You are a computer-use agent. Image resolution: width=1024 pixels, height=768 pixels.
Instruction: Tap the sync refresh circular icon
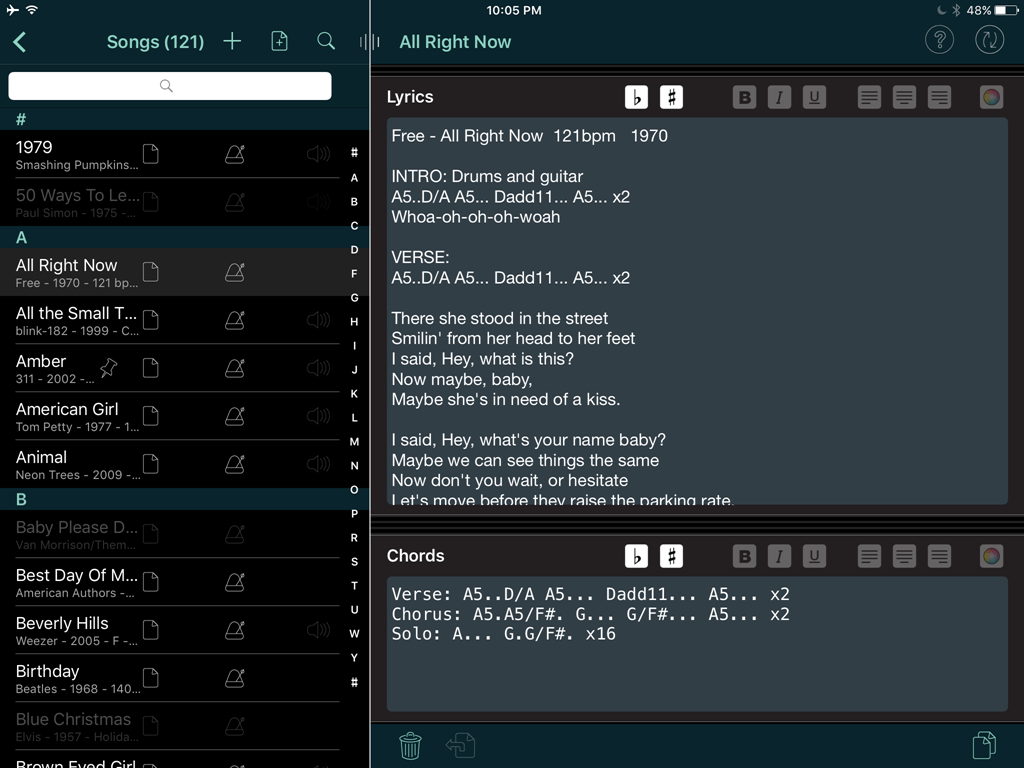click(989, 40)
